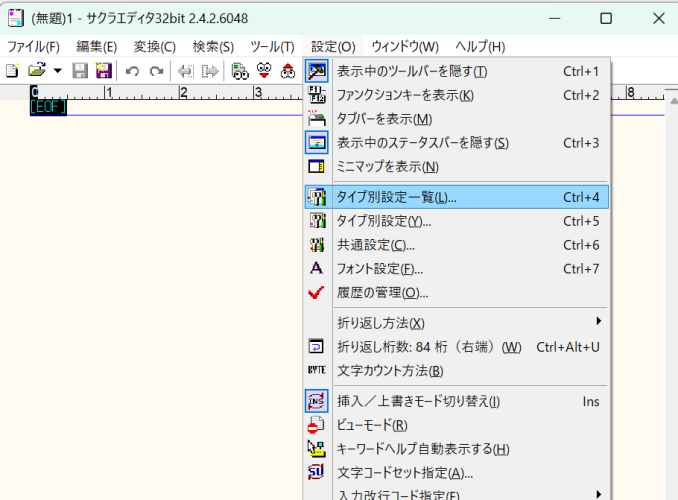
Task: Open the 変換(C) menu
Action: pyautogui.click(x=154, y=46)
